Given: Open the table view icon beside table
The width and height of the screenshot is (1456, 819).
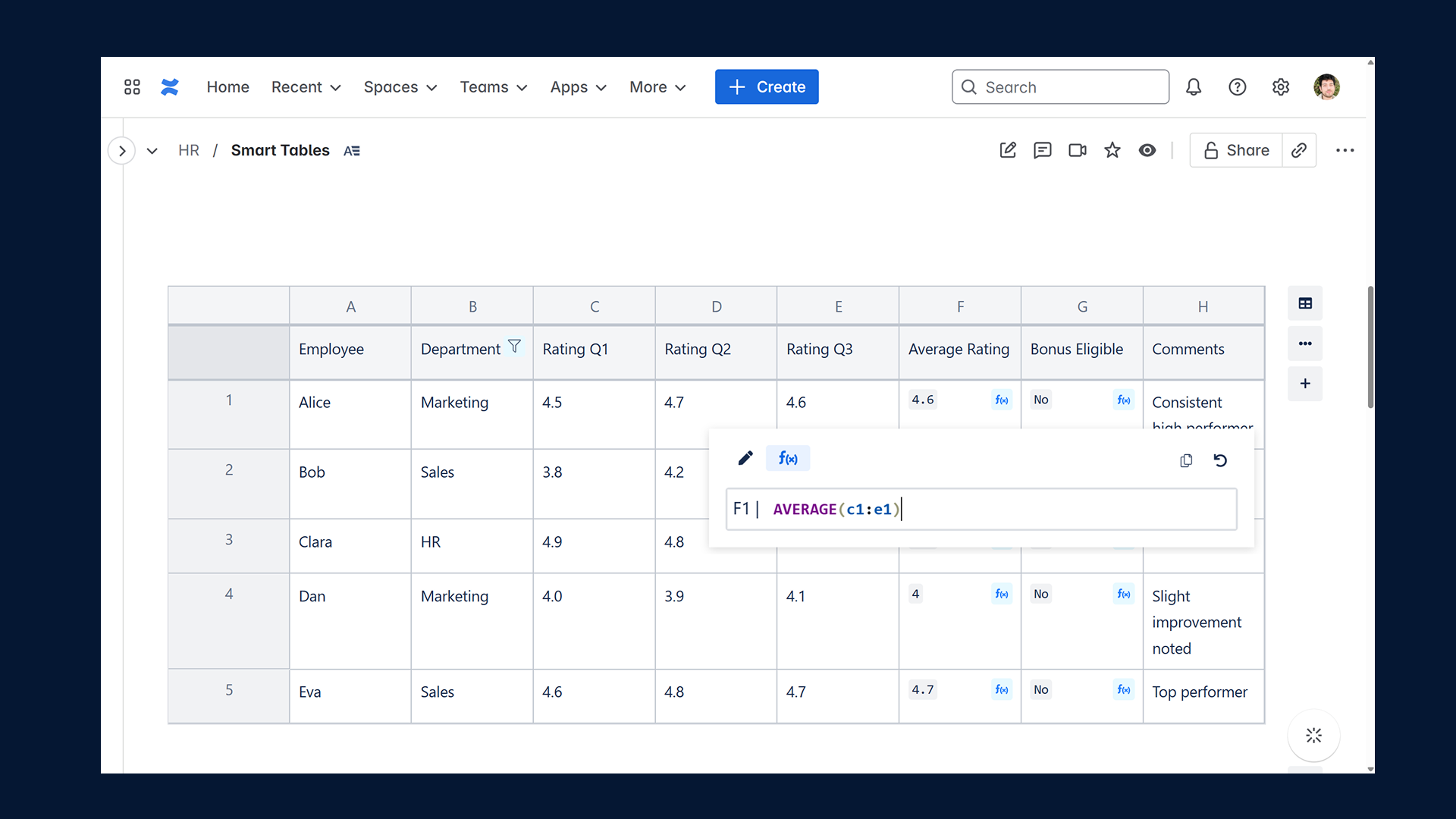Looking at the screenshot, I should pos(1305,303).
